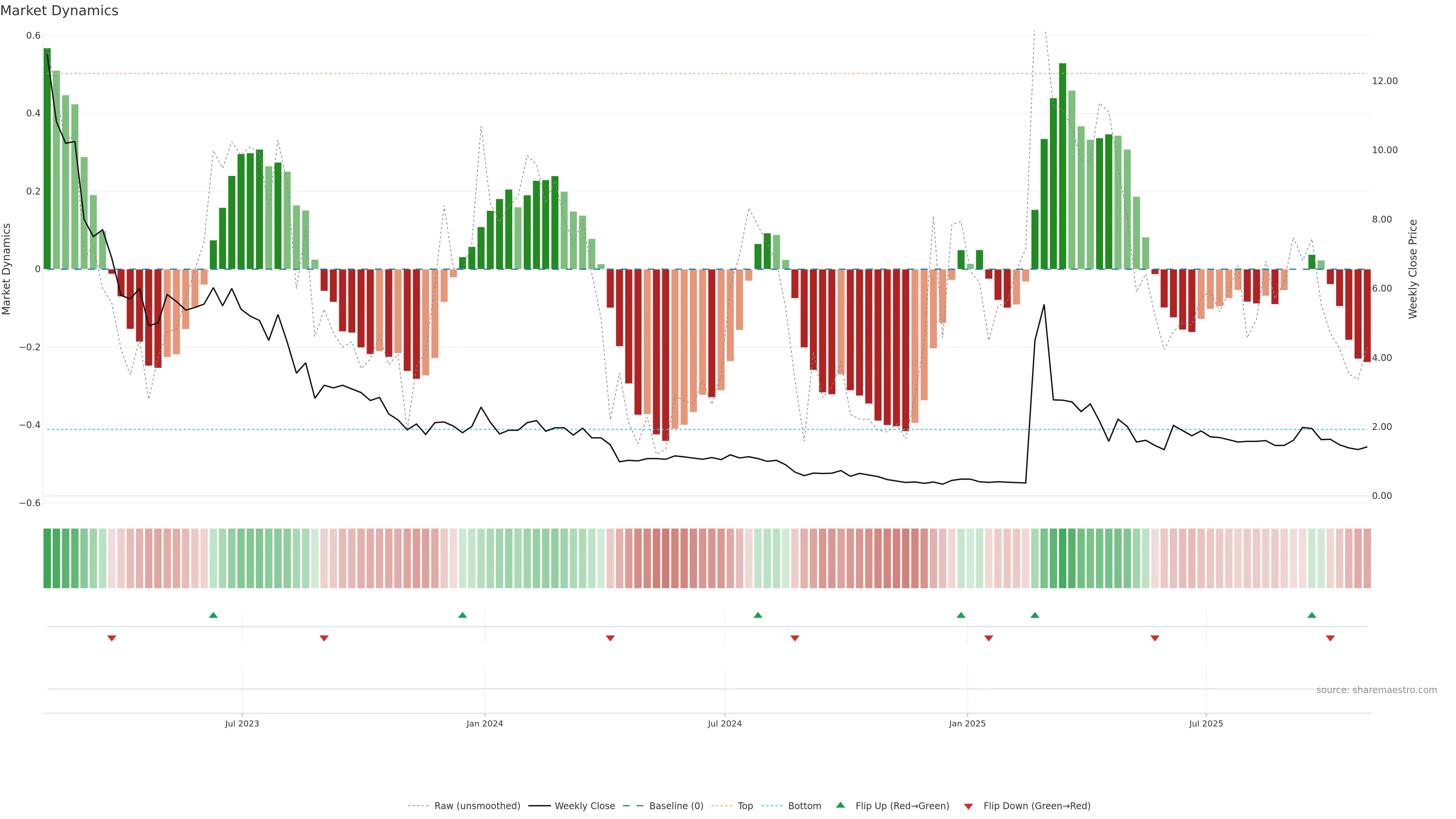Click the green flip-up marker just after Jul 2024
Viewport: 1456px width, 819px height.
(x=758, y=615)
